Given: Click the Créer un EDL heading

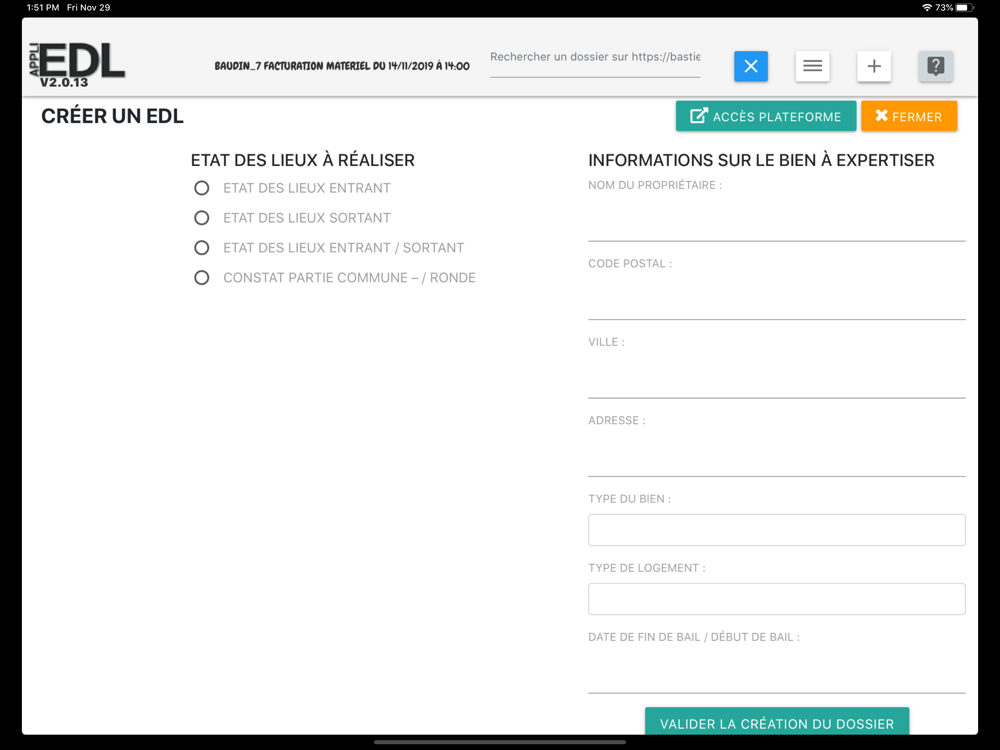Looking at the screenshot, I should tap(112, 116).
